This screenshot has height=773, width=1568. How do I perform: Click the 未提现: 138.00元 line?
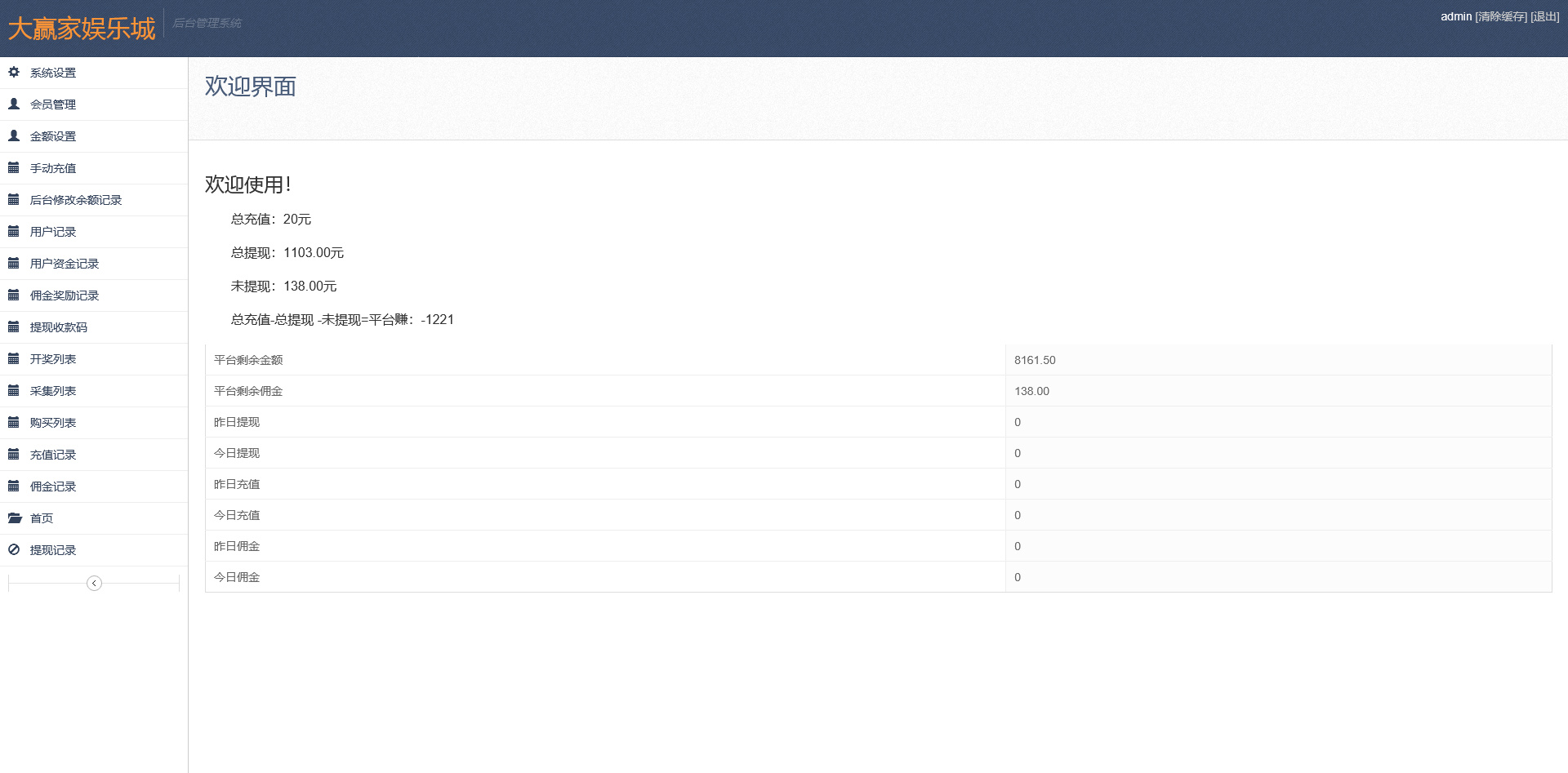click(x=284, y=287)
